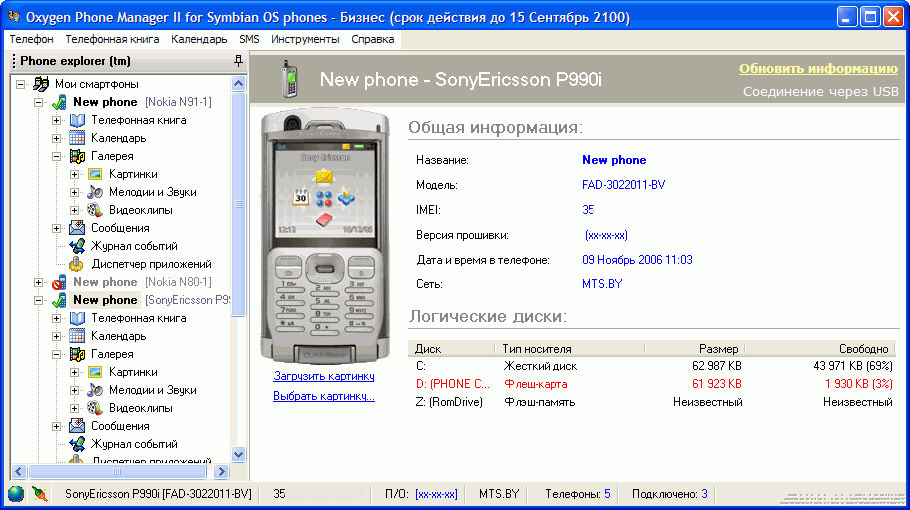Open the Инструменты menu
The height and width of the screenshot is (510, 910).
click(305, 39)
